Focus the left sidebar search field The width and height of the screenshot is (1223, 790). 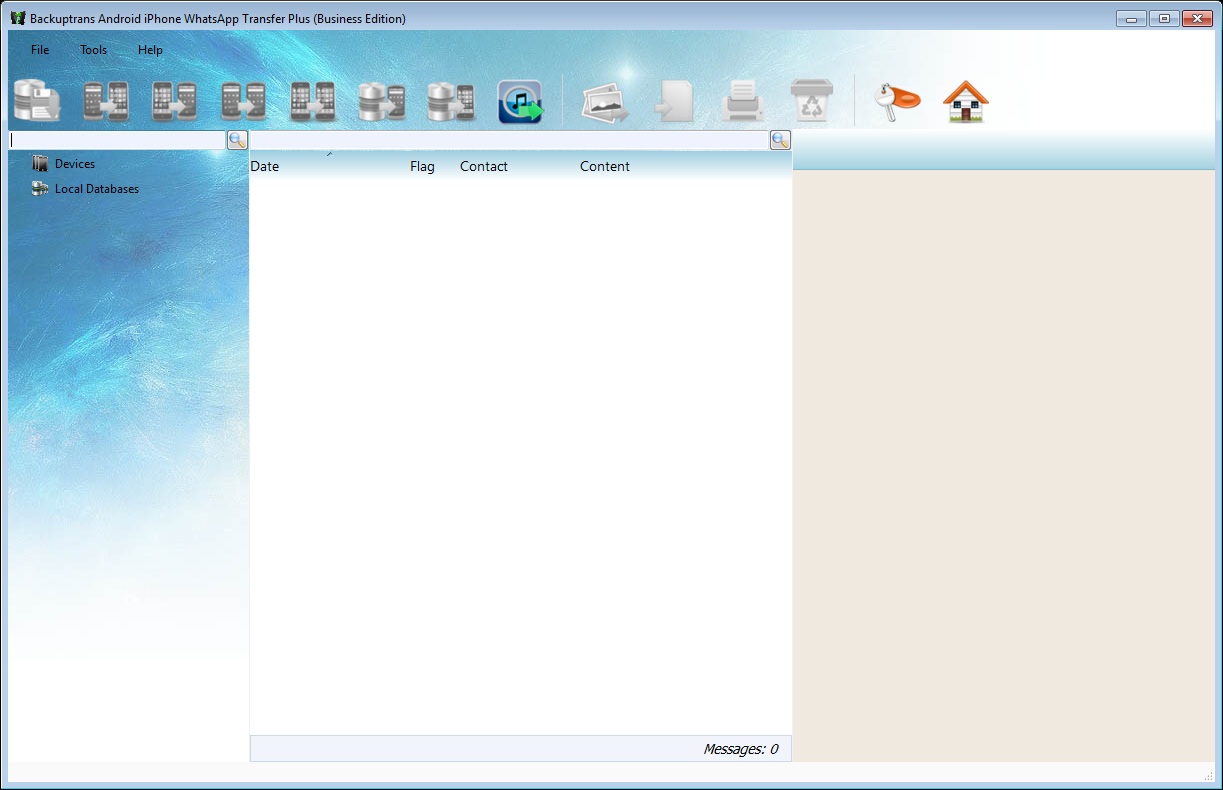point(117,140)
